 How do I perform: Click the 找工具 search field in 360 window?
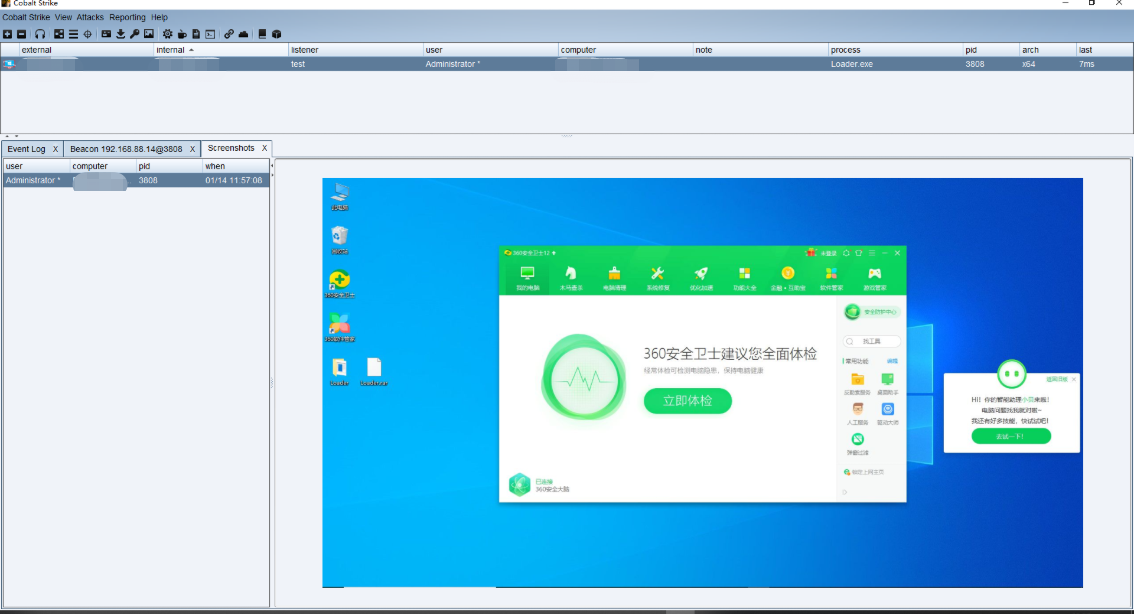coord(871,341)
